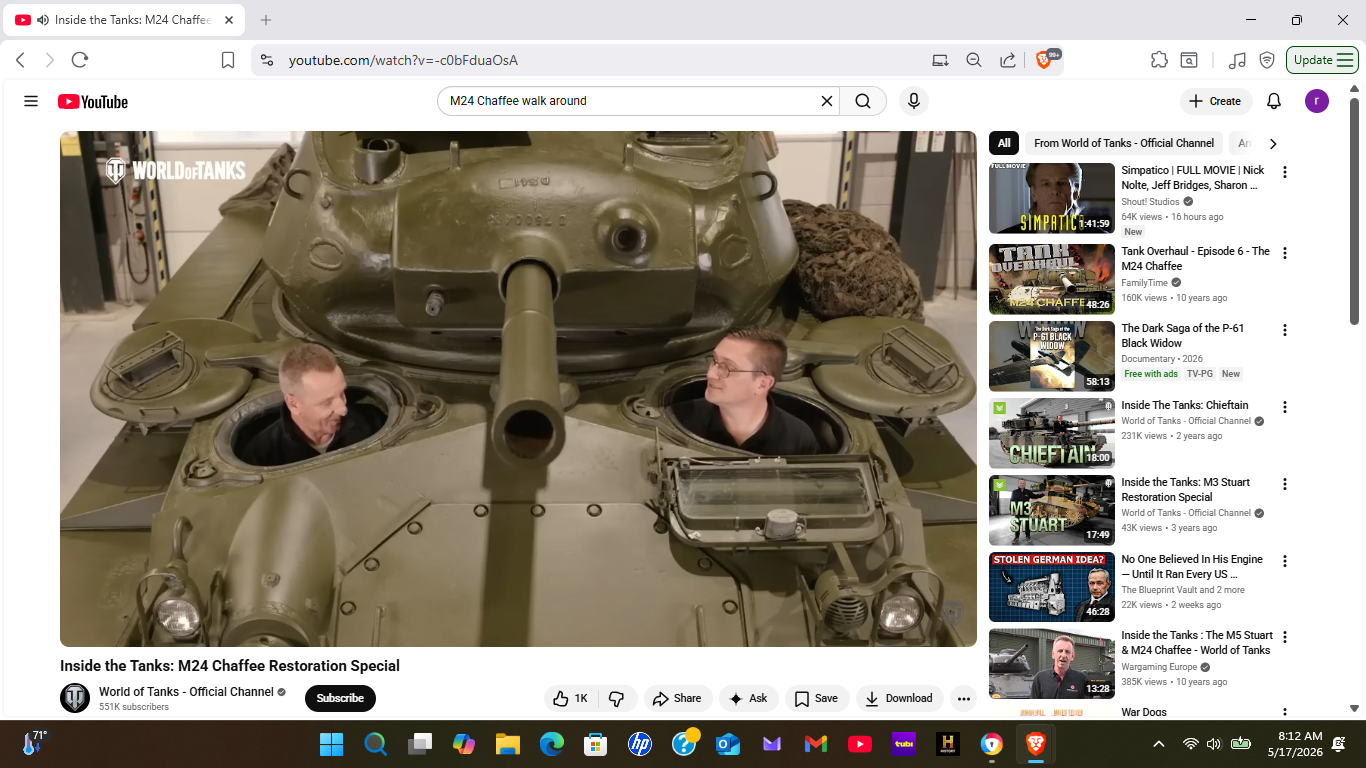The height and width of the screenshot is (768, 1366).
Task: Click the browser address bar URL
Action: (x=403, y=60)
